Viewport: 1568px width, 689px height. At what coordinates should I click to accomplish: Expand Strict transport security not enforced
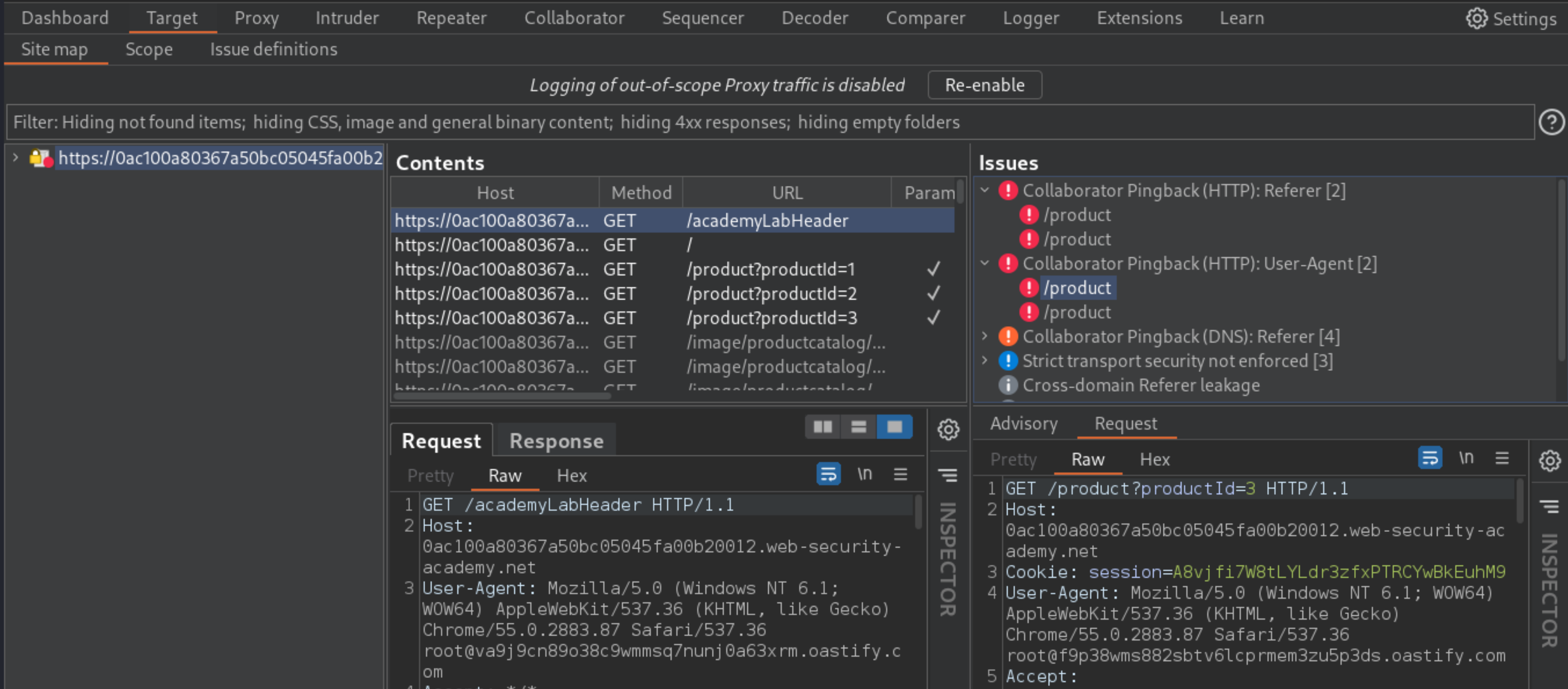pos(985,360)
